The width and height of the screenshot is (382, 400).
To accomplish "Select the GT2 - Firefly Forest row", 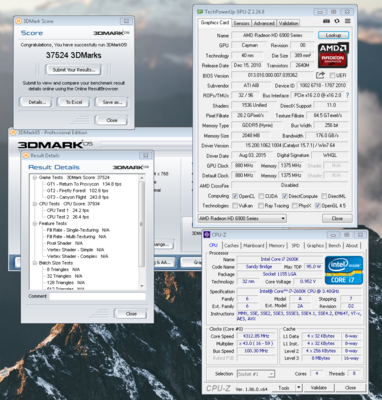I will click(x=77, y=191).
